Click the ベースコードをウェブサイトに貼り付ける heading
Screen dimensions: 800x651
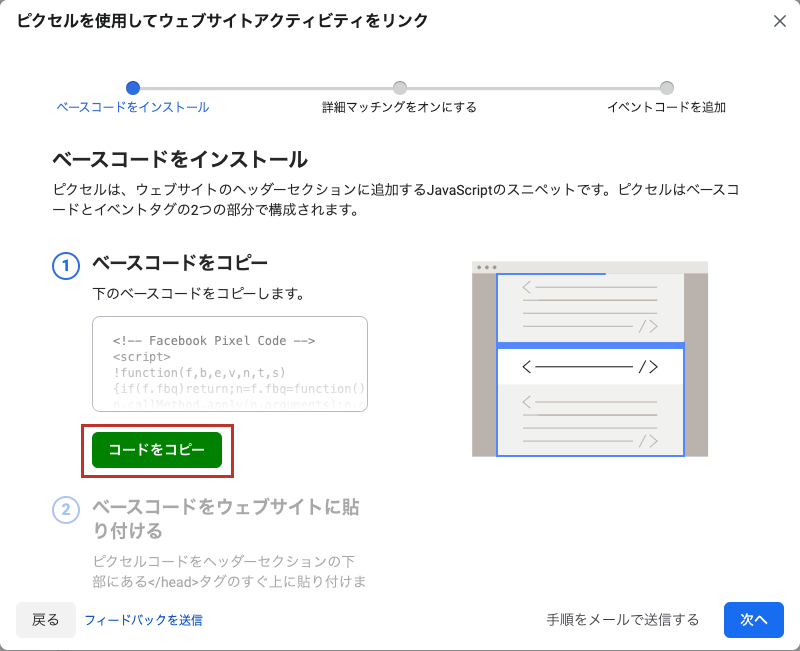click(x=225, y=518)
